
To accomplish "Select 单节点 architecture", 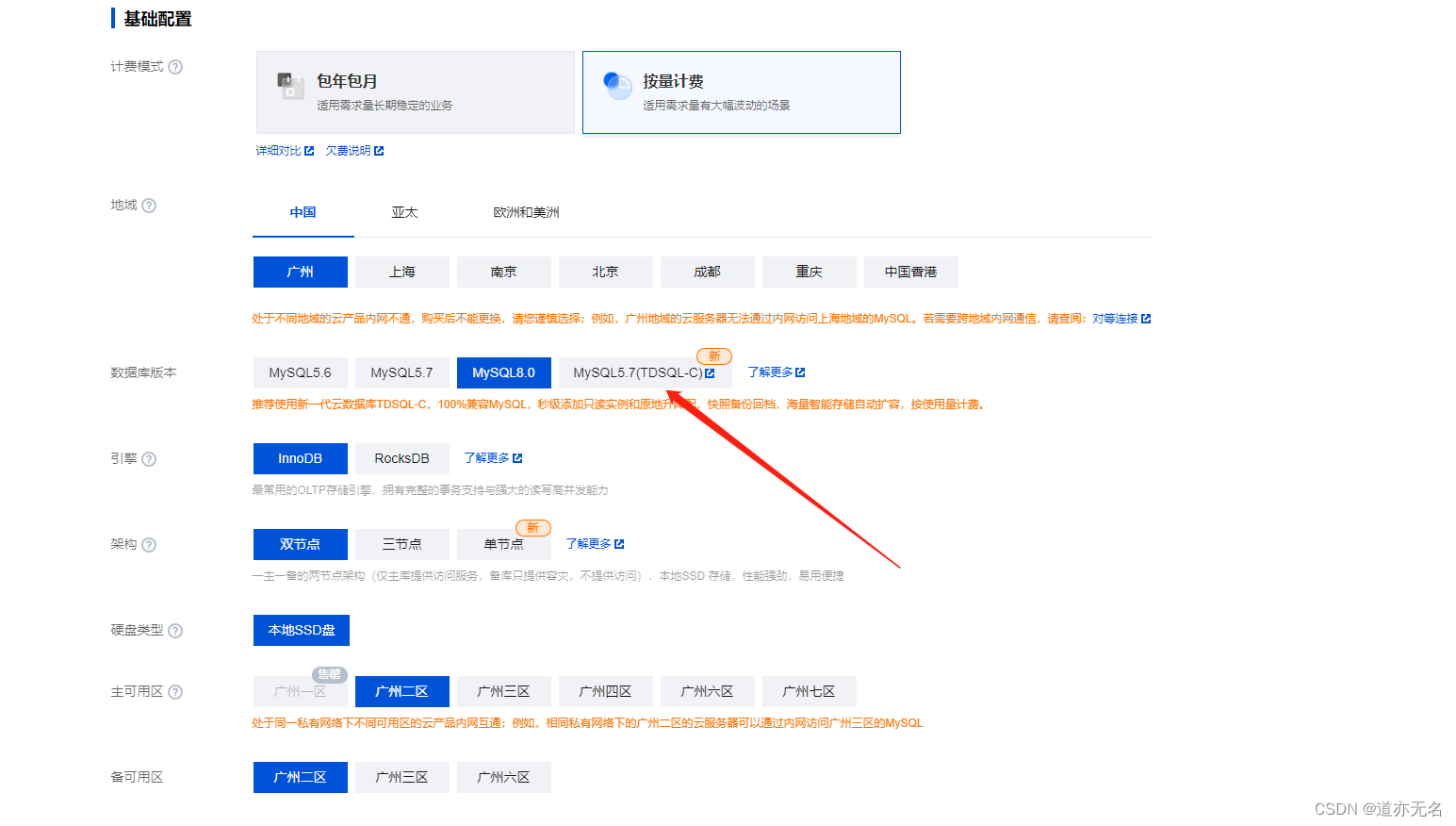I will click(504, 544).
